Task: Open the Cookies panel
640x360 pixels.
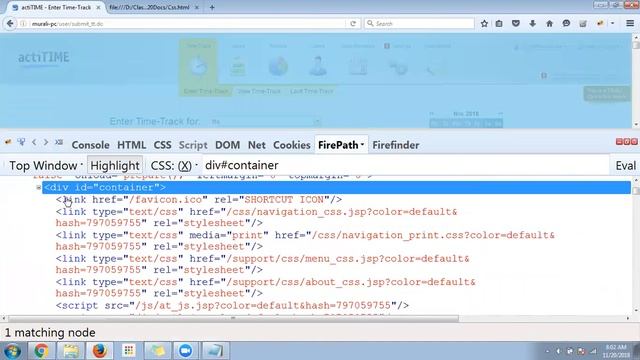Action: pyautogui.click(x=292, y=145)
